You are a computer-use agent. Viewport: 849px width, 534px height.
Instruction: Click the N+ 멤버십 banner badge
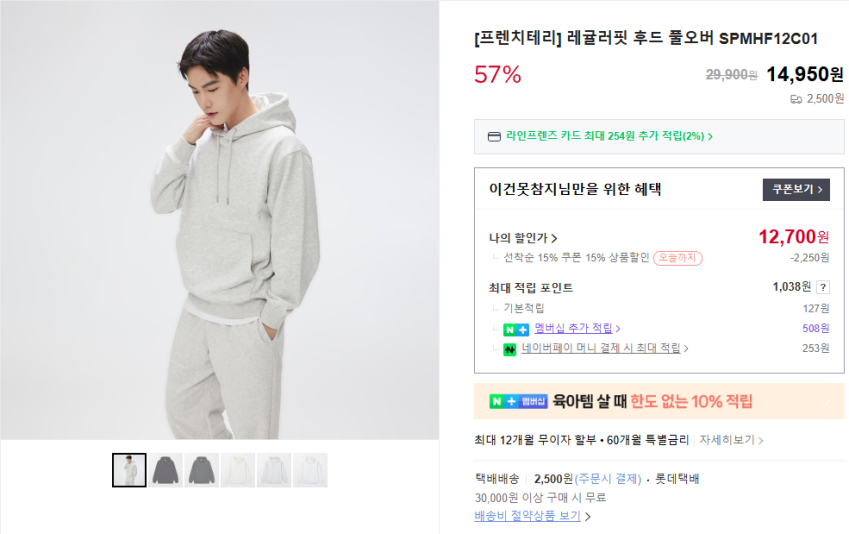(x=518, y=401)
